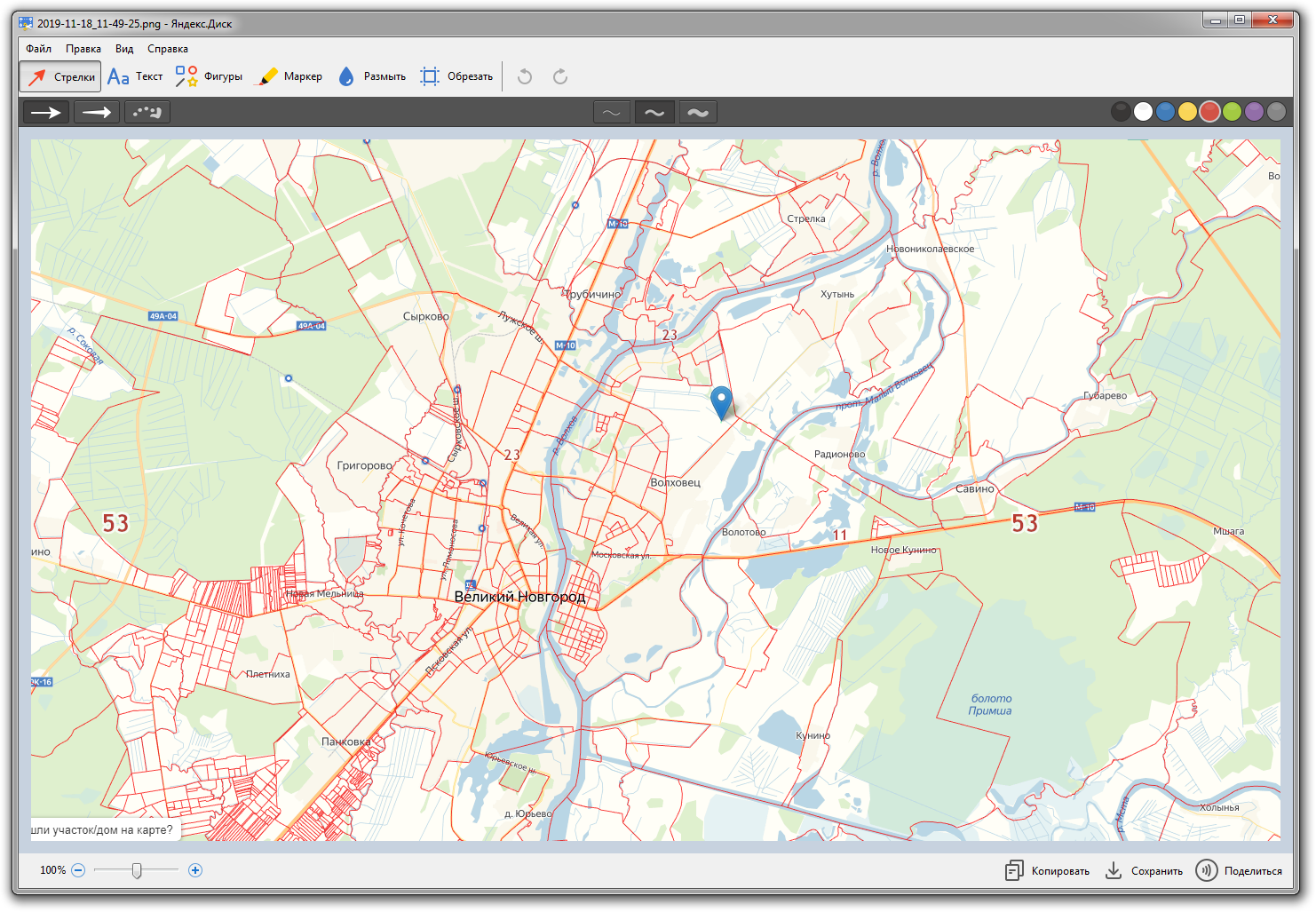Screen dimensions: 1316x912
Task: Choose the green color swatch
Action: click(x=1233, y=111)
